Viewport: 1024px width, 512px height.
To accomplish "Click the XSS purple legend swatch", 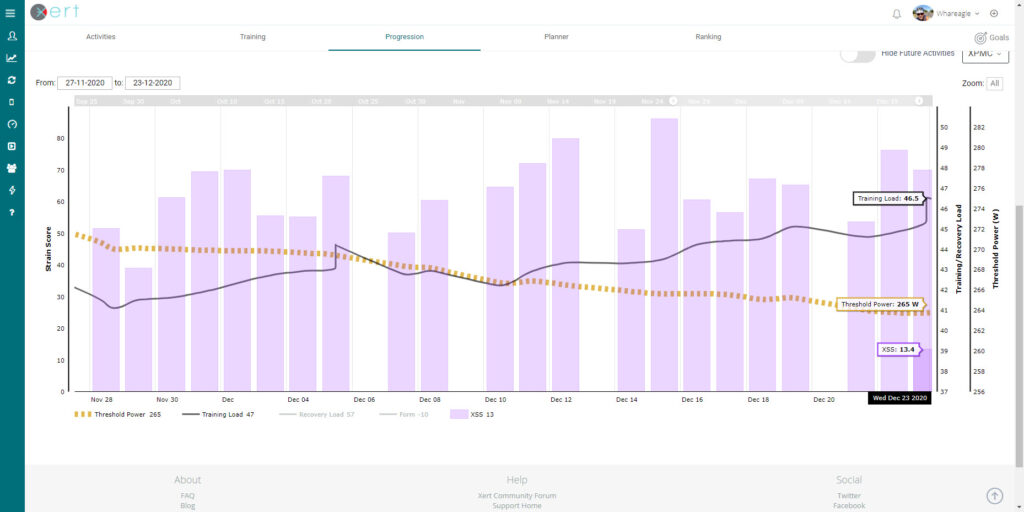I will point(459,414).
